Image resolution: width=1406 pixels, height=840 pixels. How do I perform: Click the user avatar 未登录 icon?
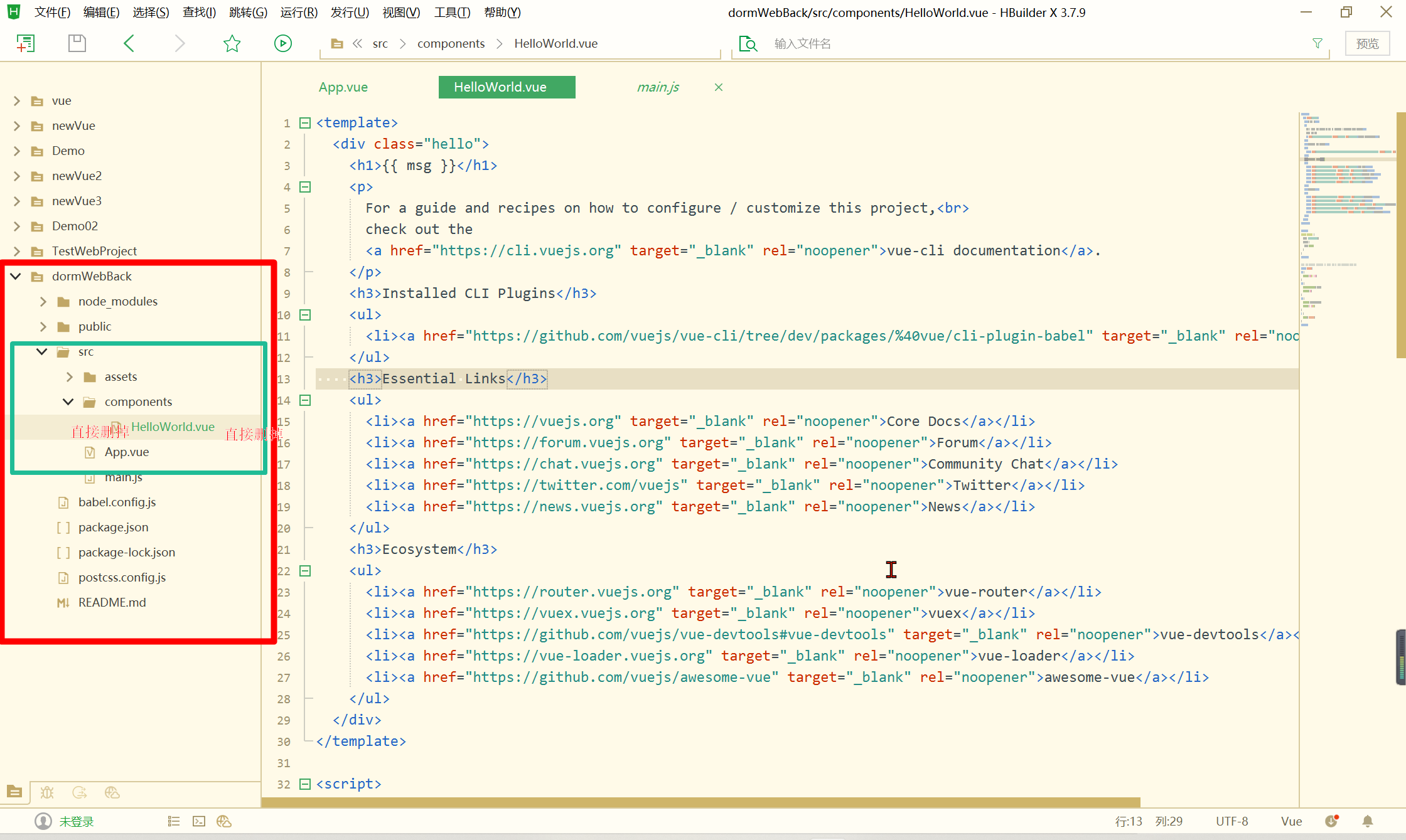[x=43, y=821]
